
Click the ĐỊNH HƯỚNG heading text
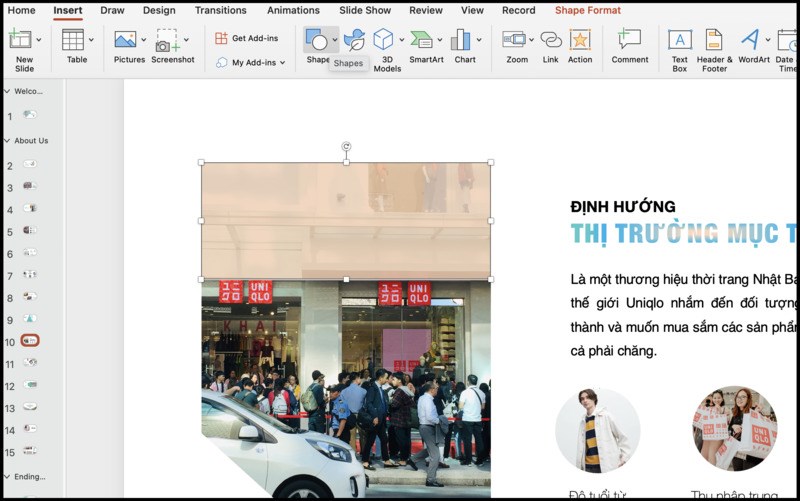click(x=623, y=207)
